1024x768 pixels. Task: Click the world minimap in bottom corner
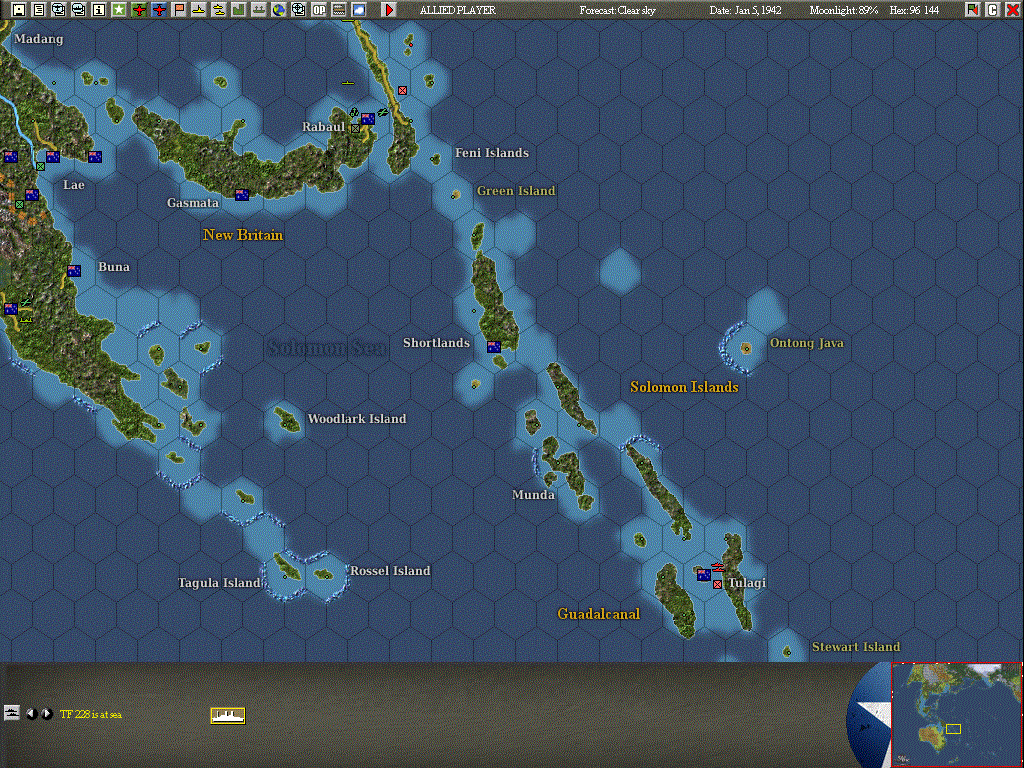tap(957, 714)
